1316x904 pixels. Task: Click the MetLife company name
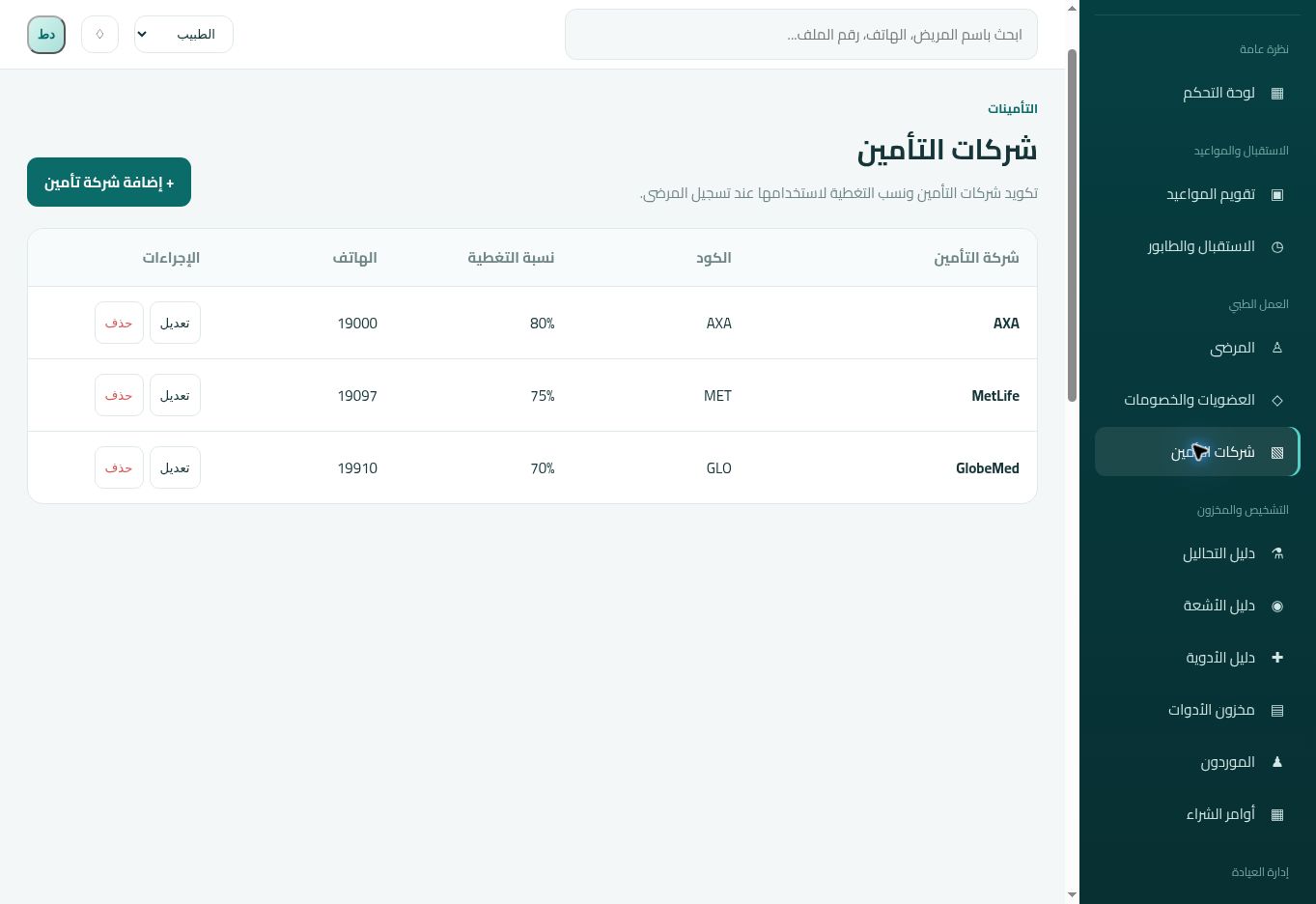click(x=995, y=396)
